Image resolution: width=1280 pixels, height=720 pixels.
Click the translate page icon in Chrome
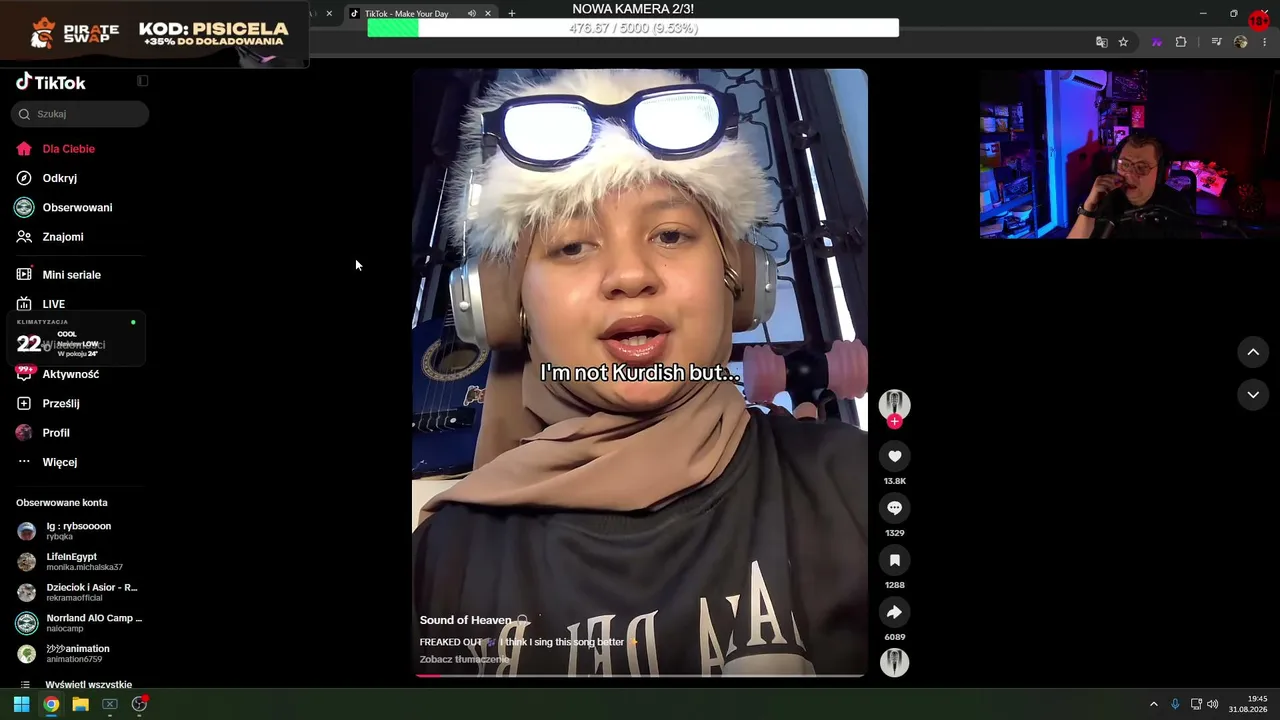click(1101, 42)
